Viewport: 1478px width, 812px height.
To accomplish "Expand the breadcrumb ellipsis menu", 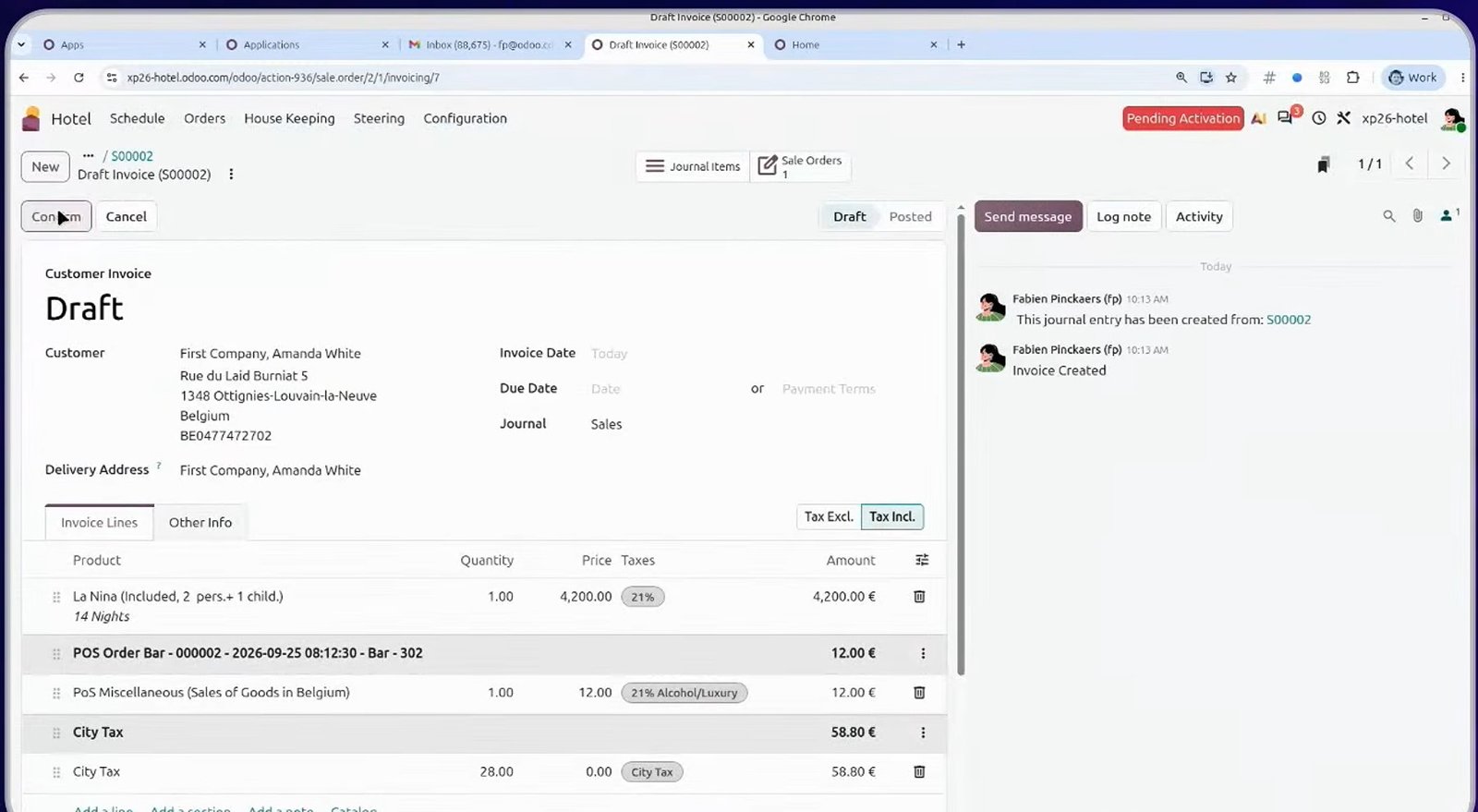I will click(88, 156).
